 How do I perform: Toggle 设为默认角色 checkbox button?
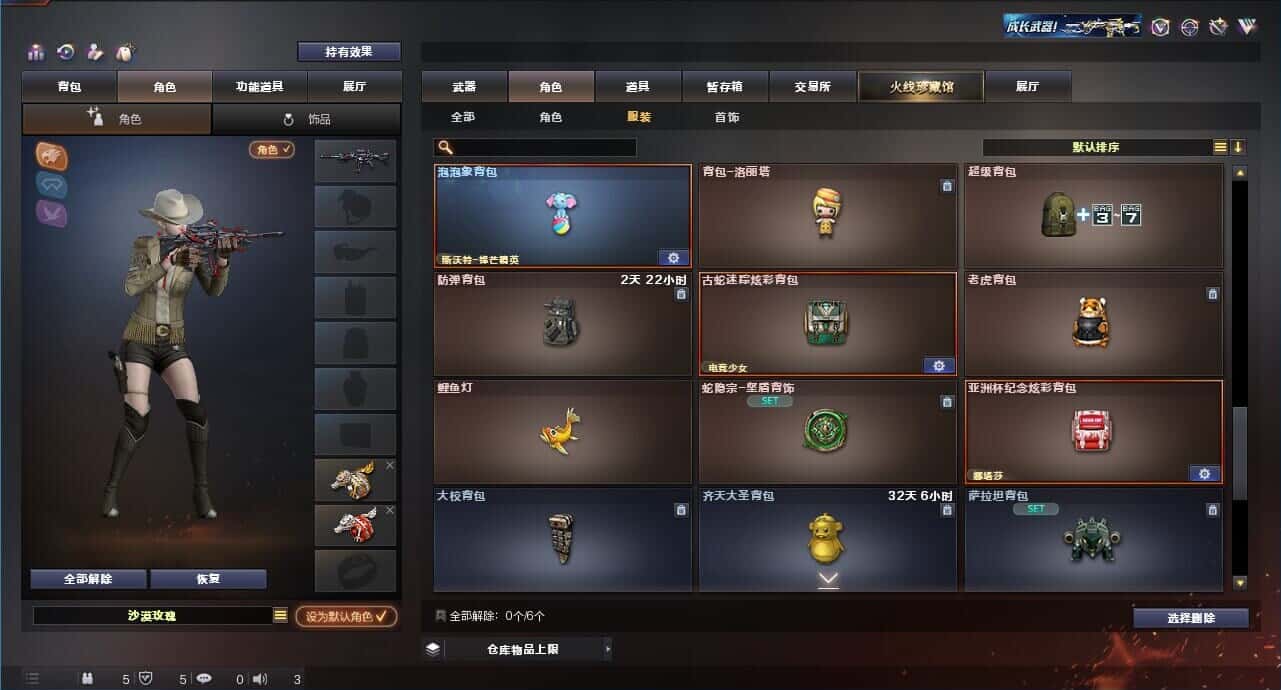pos(346,617)
